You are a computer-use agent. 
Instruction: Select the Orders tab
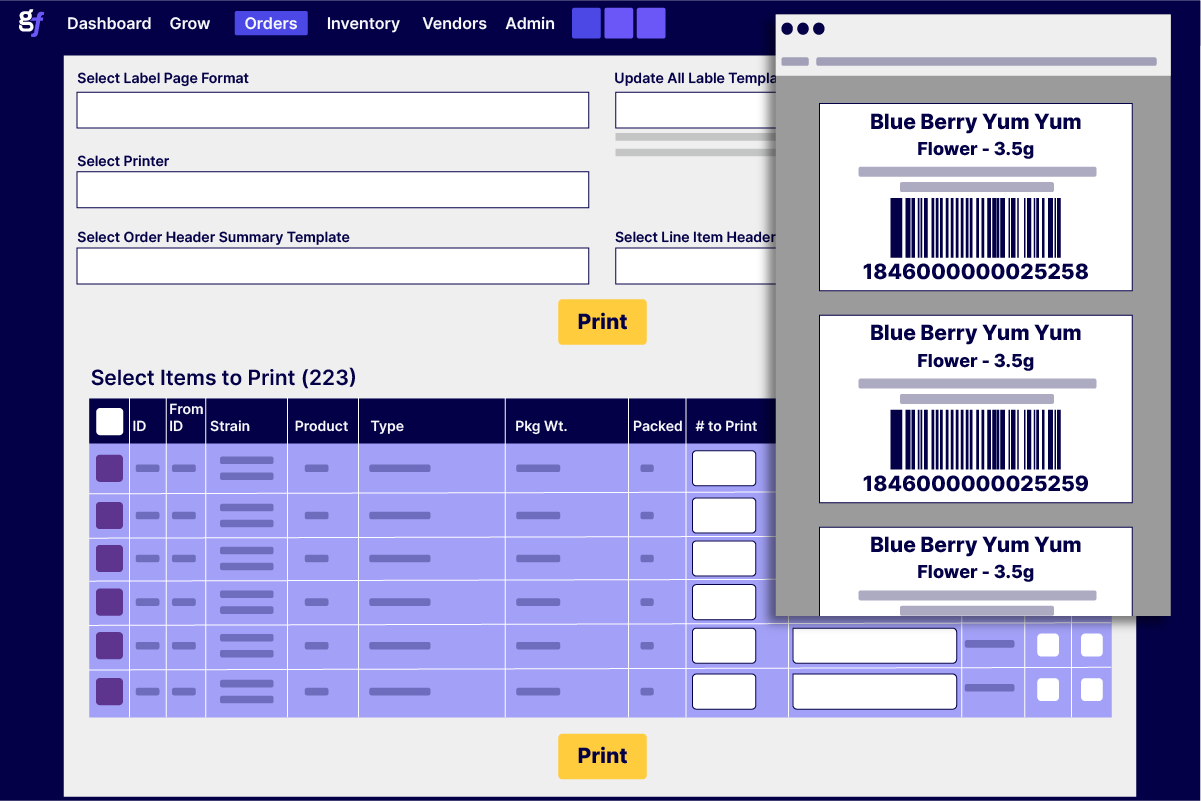(x=271, y=23)
